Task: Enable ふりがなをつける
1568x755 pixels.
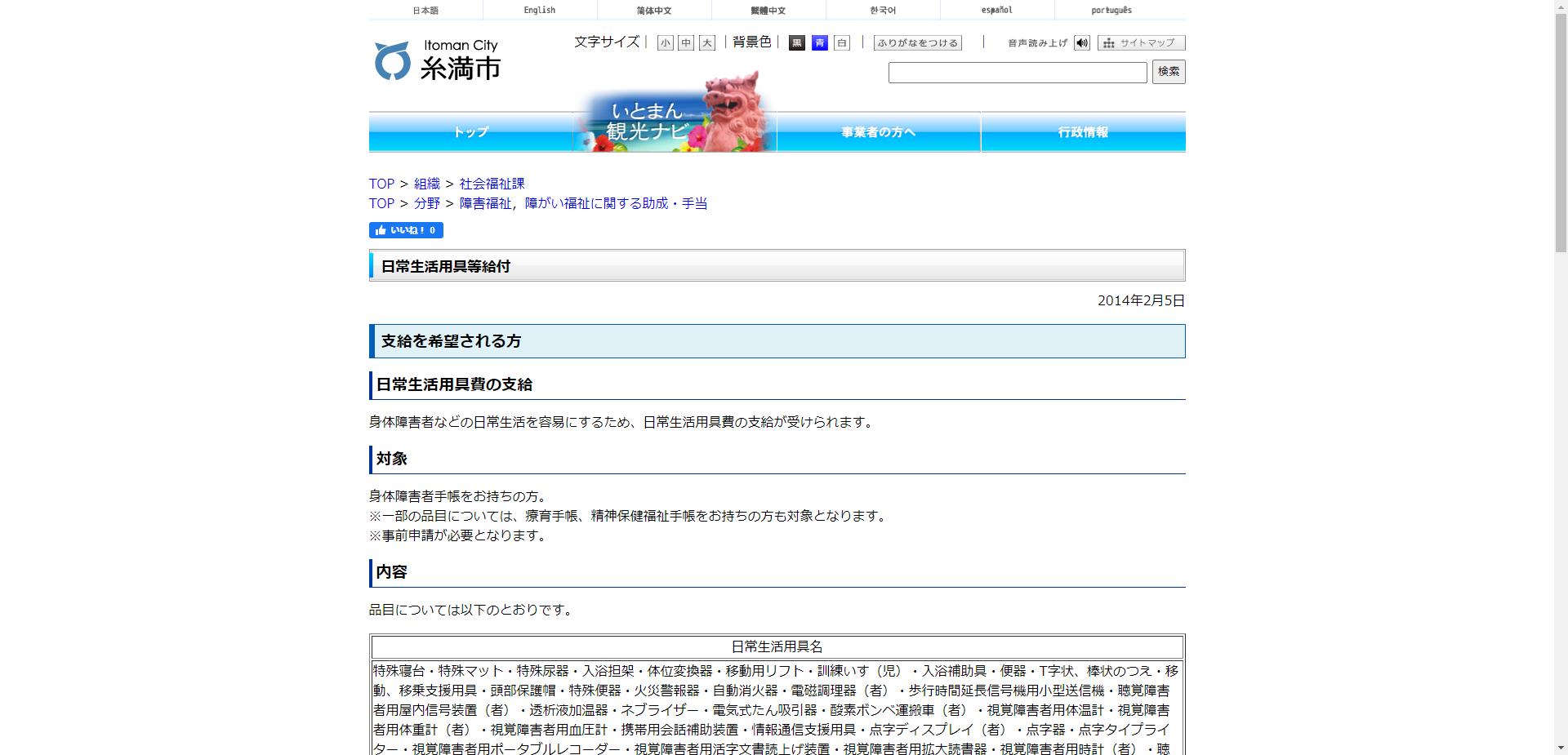Action: tap(917, 42)
